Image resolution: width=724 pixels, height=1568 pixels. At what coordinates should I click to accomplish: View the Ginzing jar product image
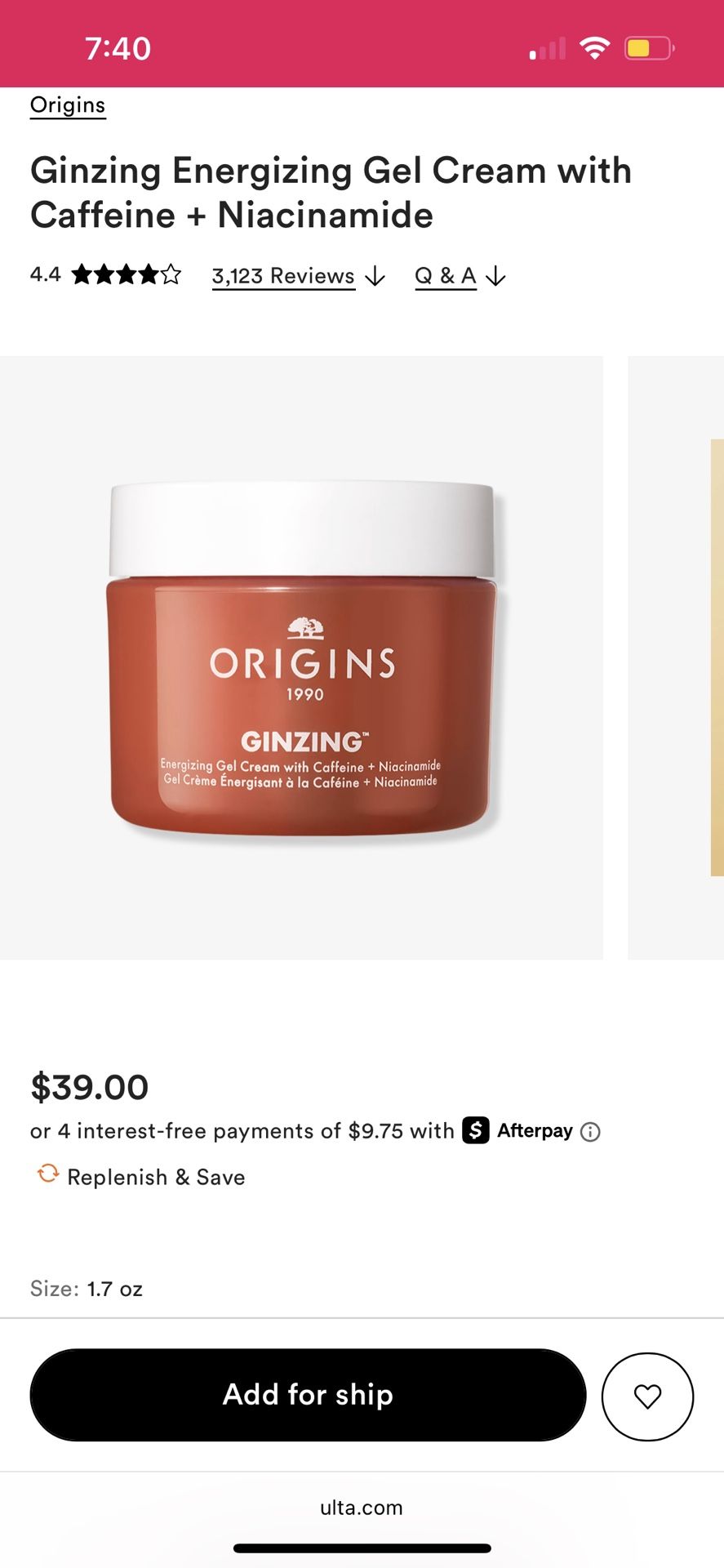tap(301, 657)
